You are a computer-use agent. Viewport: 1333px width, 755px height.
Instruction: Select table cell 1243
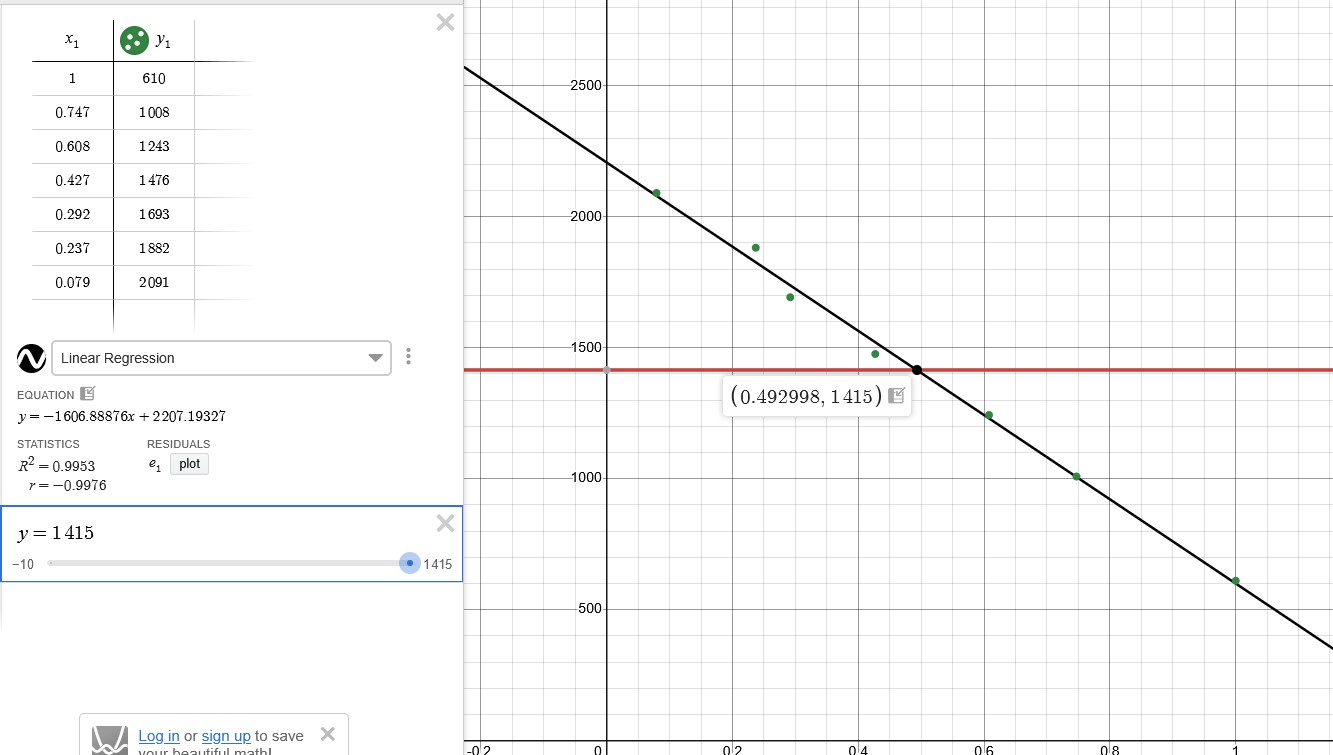[x=154, y=147]
